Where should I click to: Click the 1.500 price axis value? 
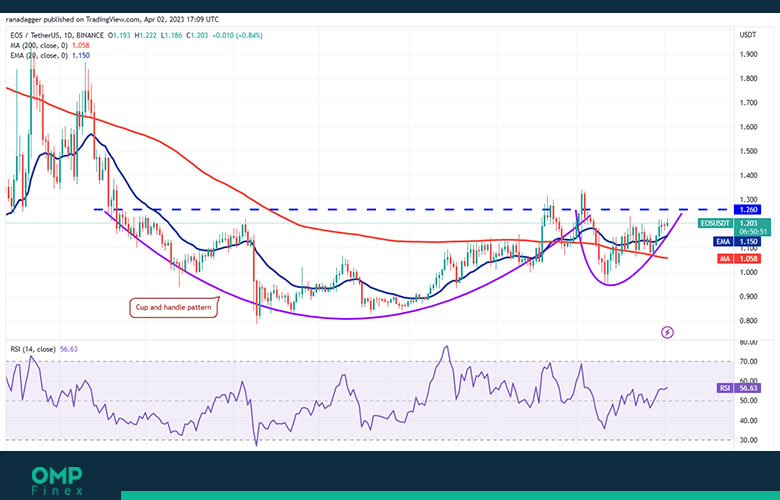click(748, 151)
